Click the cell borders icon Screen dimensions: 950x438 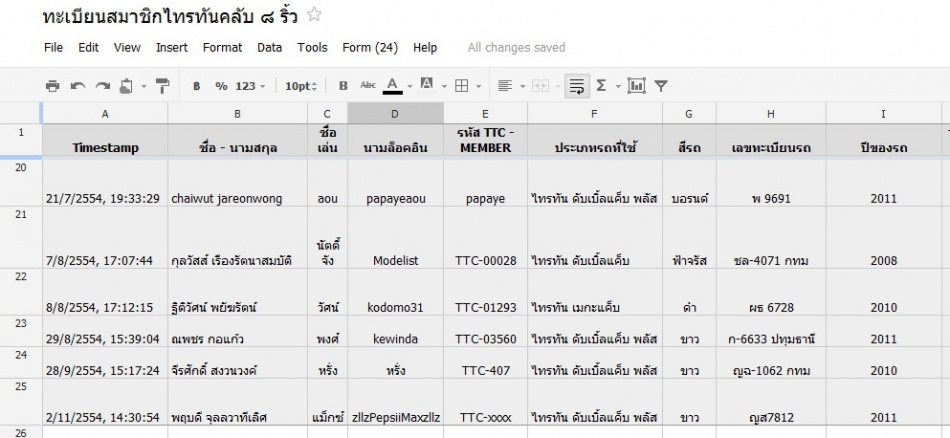[x=462, y=86]
